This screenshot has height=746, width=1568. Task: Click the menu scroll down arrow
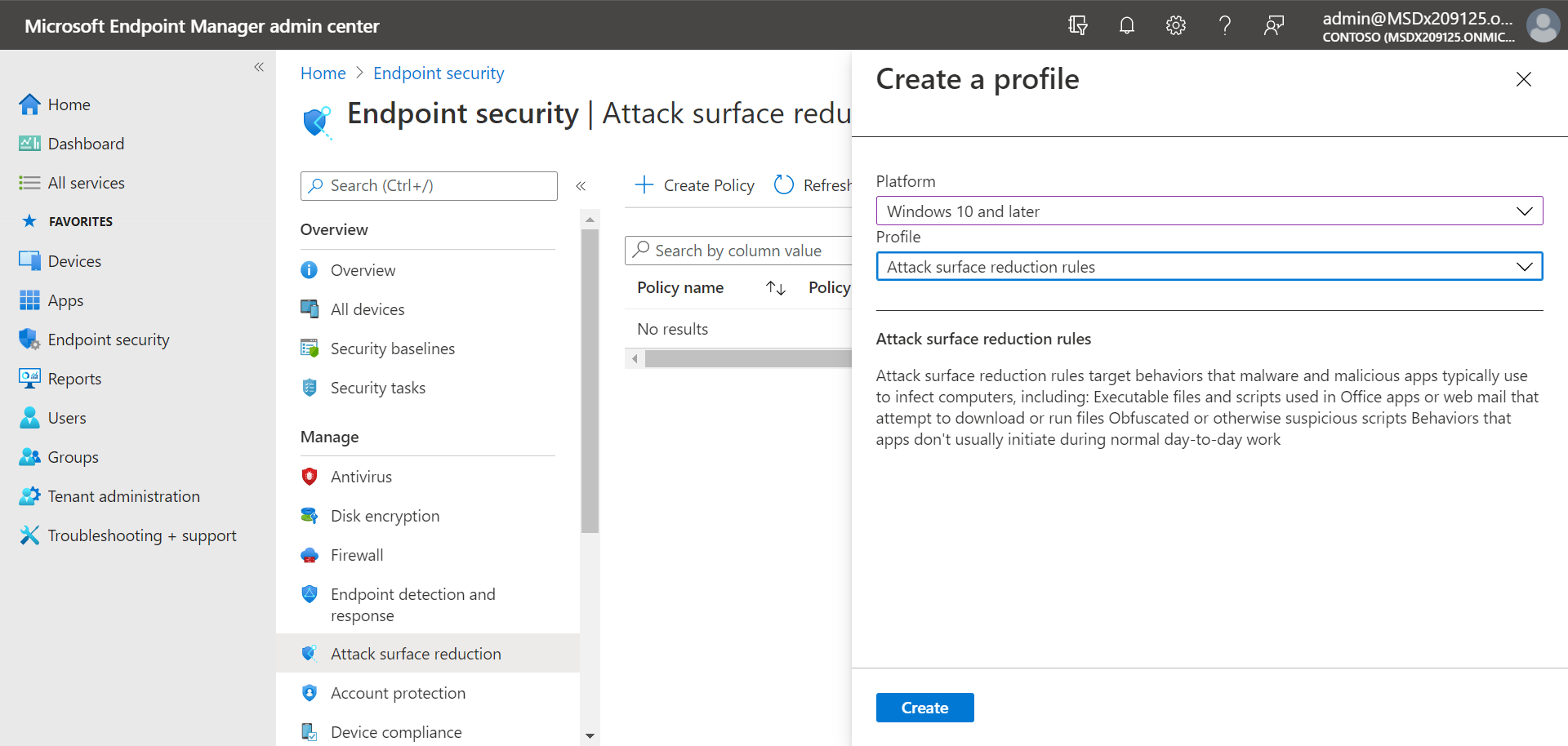(590, 736)
